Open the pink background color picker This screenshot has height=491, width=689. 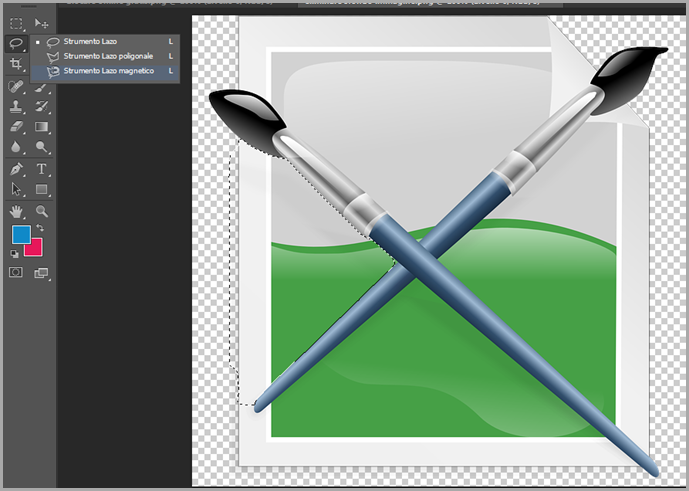[x=36, y=249]
